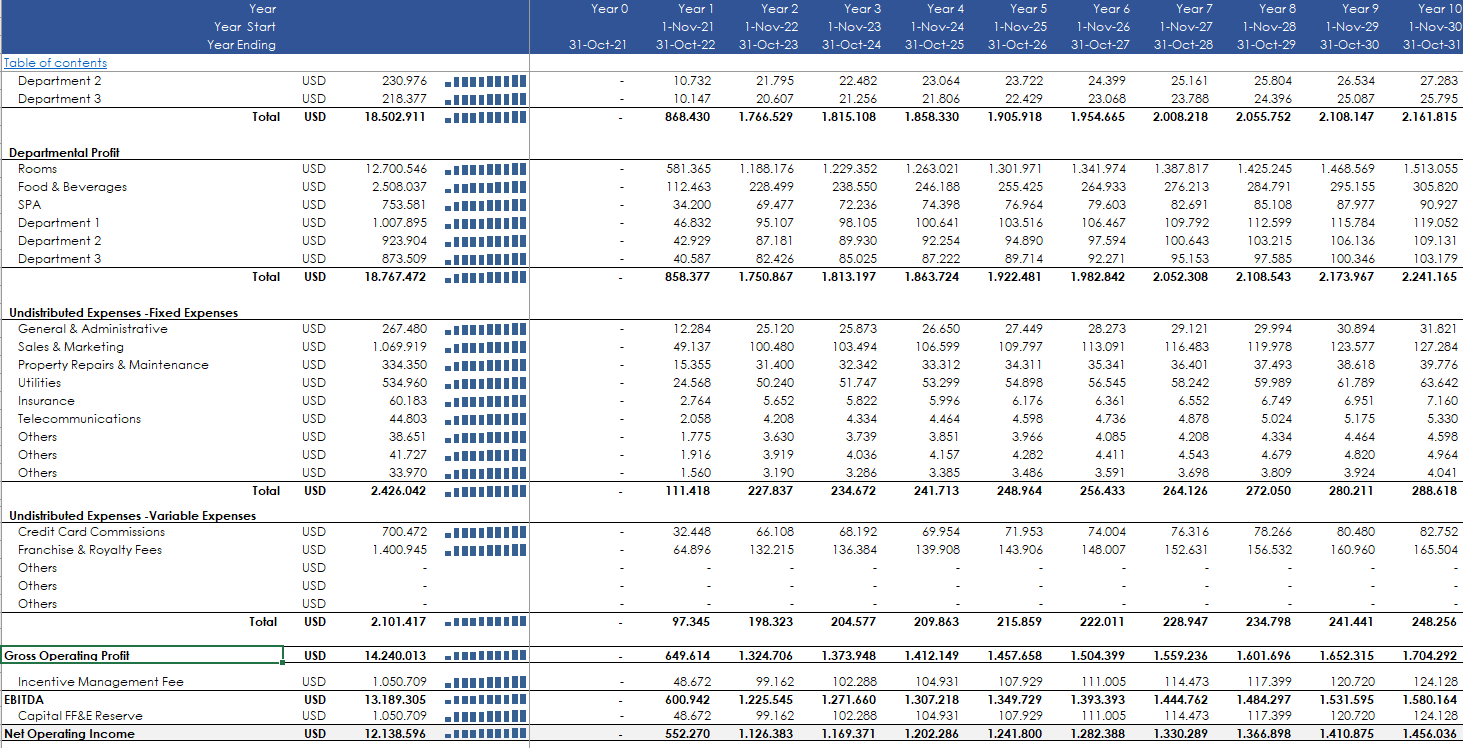Click Undistributed Expenses -Variable Expenses heading
The width and height of the screenshot is (1463, 748).
point(132,516)
